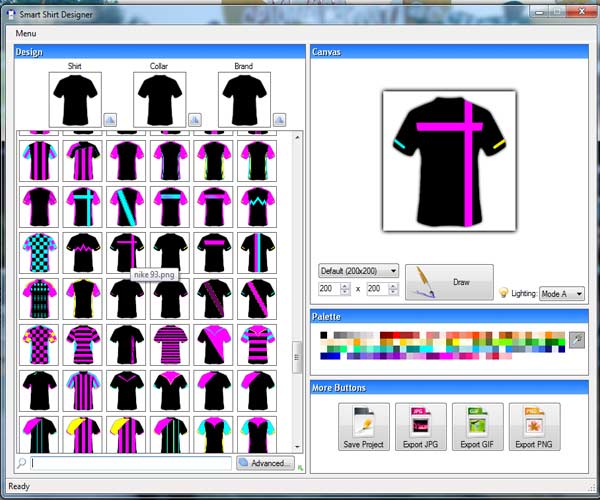The width and height of the screenshot is (600, 500).
Task: Decrease the canvas height value
Action: (393, 292)
